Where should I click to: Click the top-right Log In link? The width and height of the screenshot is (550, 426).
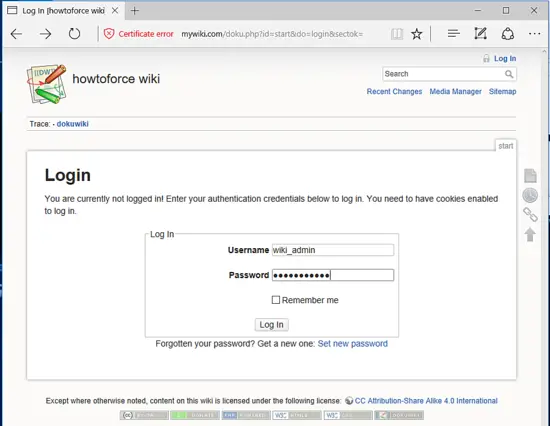pos(505,59)
